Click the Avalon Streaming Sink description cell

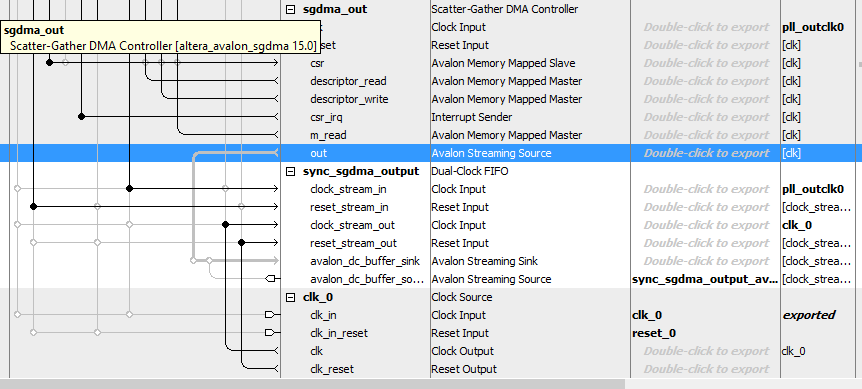(484, 262)
